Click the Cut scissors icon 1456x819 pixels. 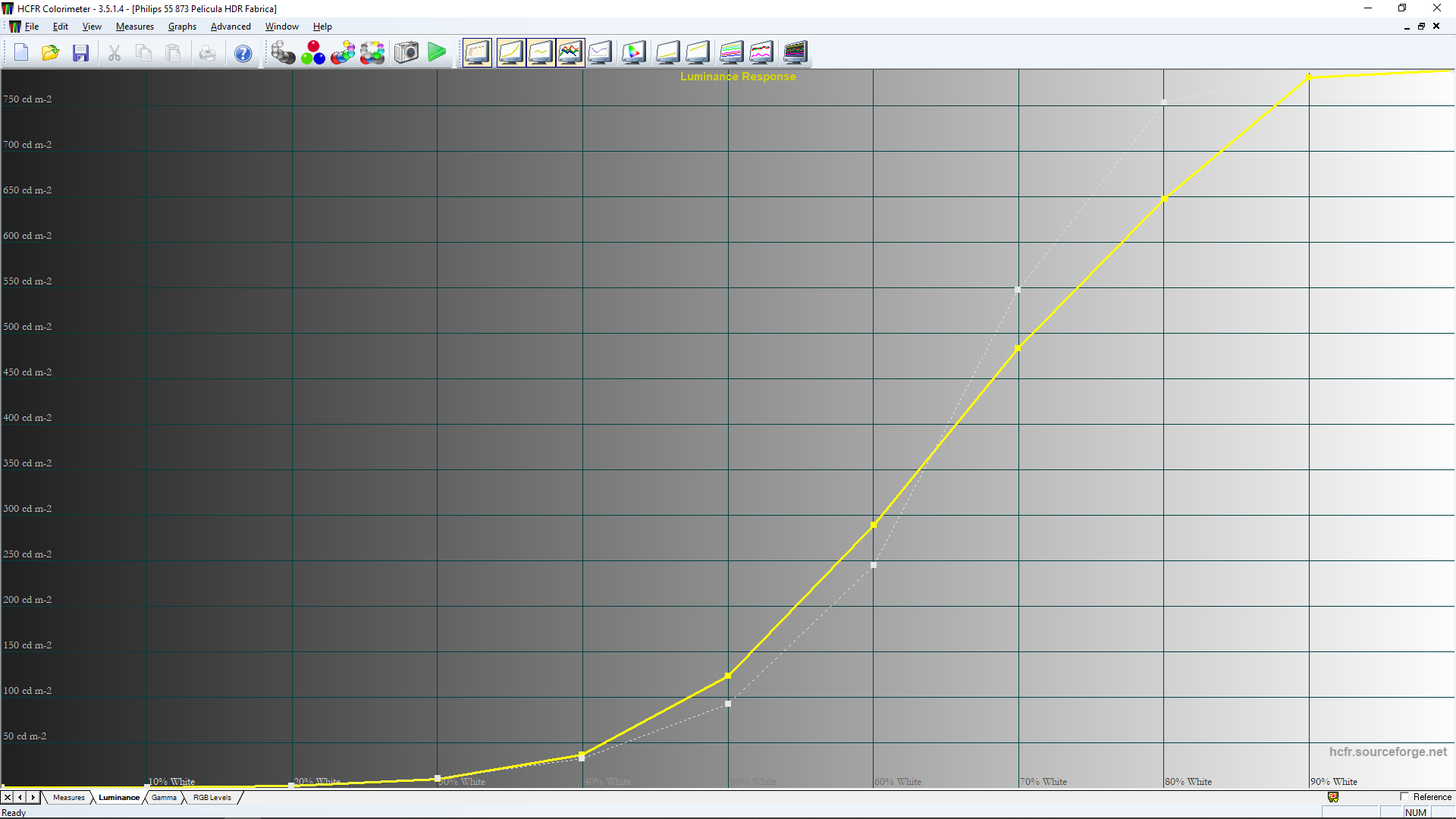[115, 52]
